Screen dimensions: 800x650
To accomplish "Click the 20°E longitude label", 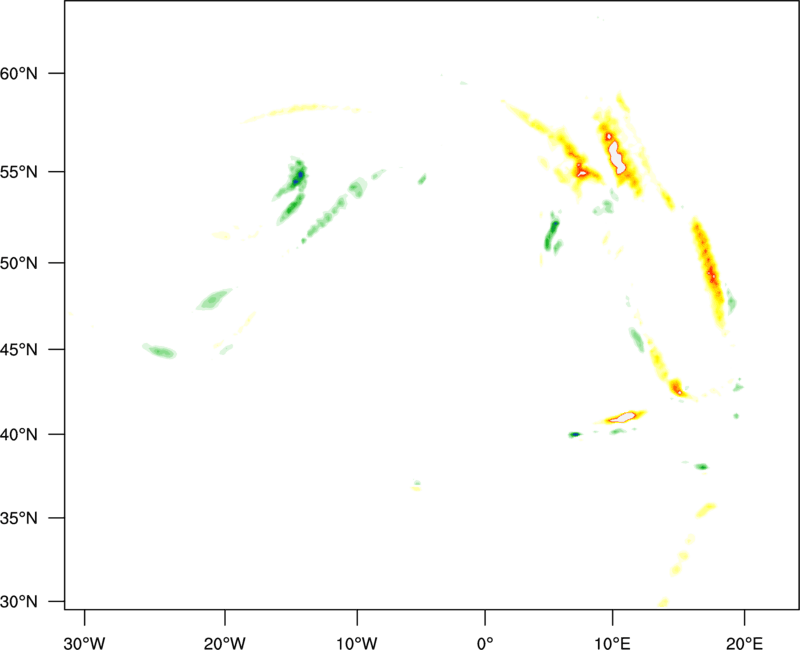I will click(744, 643).
